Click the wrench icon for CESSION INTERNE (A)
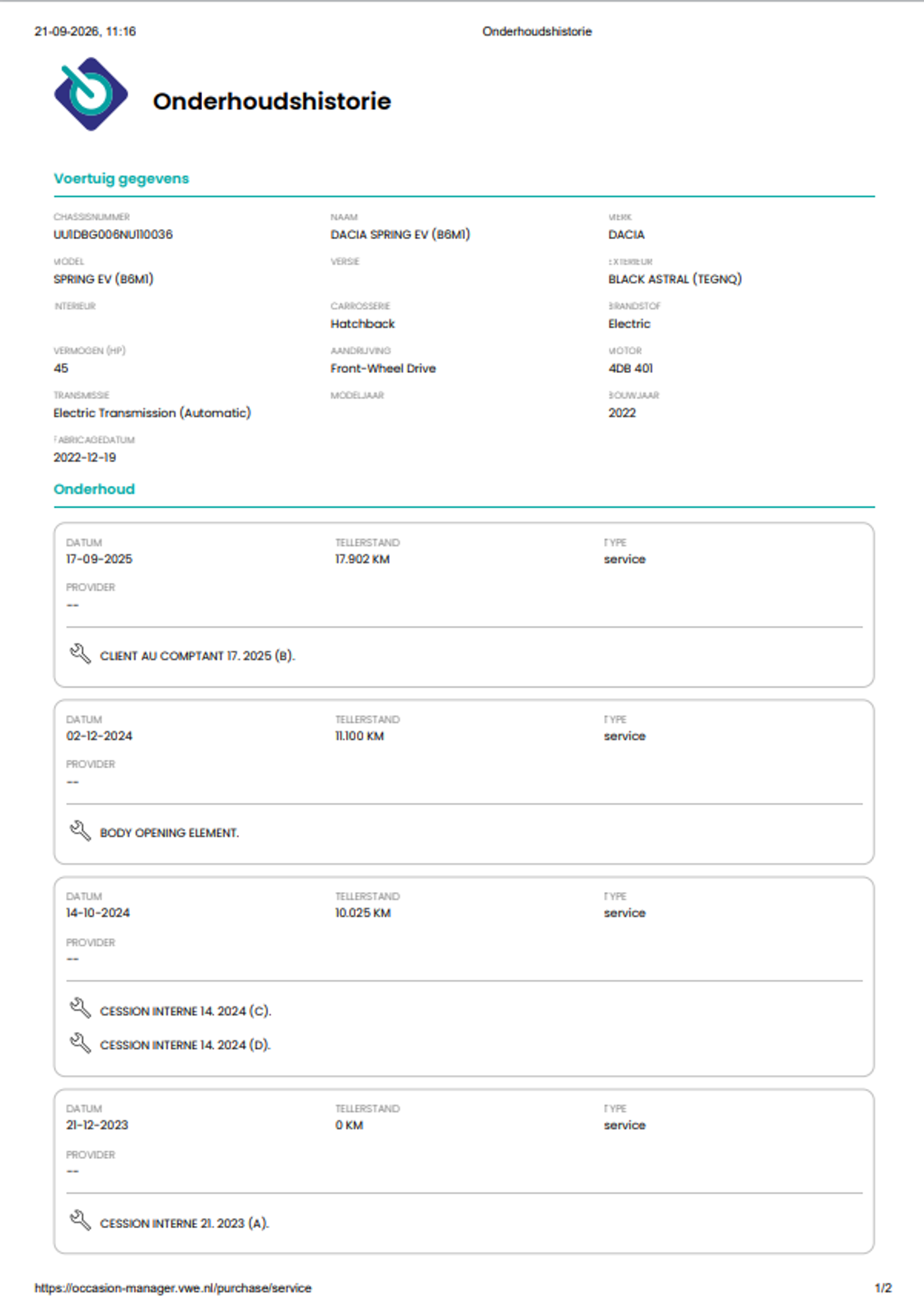The height and width of the screenshot is (1312, 924). 80,1221
